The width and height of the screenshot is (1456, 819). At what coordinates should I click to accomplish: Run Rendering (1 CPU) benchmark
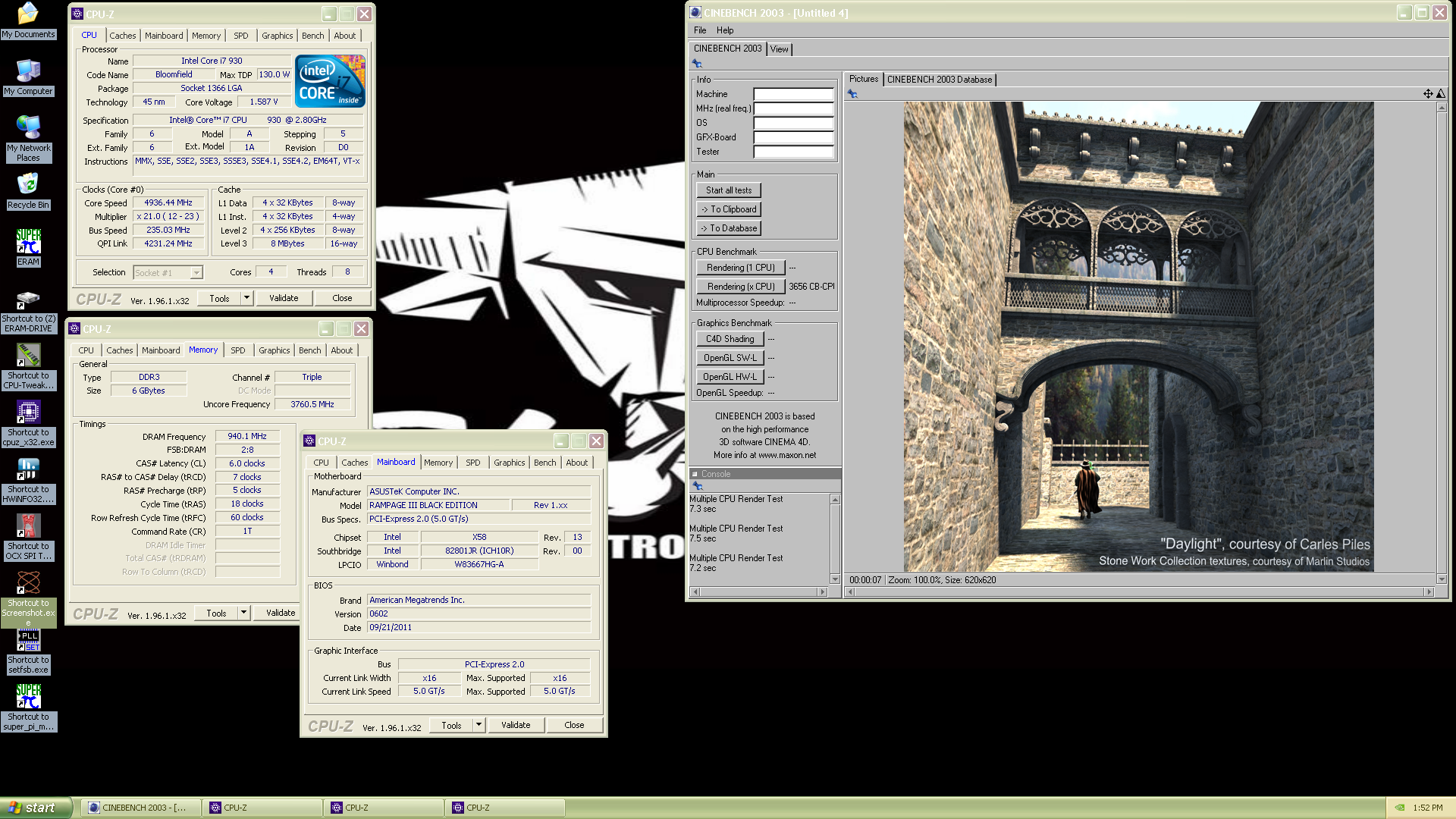coord(740,268)
